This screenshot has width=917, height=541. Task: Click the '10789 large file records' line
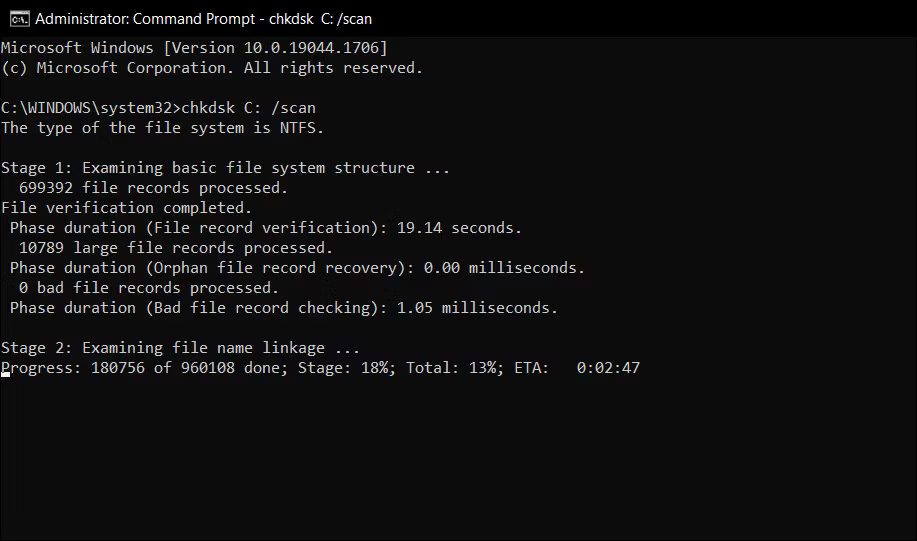175,248
